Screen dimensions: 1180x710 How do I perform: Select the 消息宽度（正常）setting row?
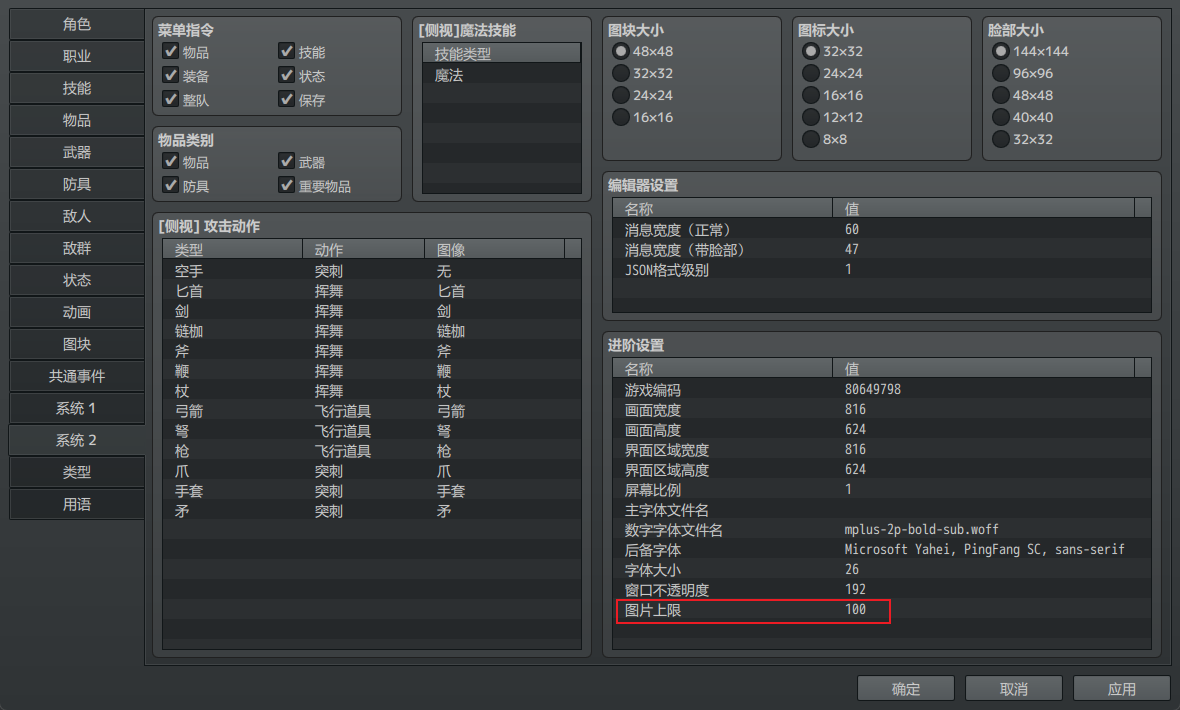click(x=881, y=230)
